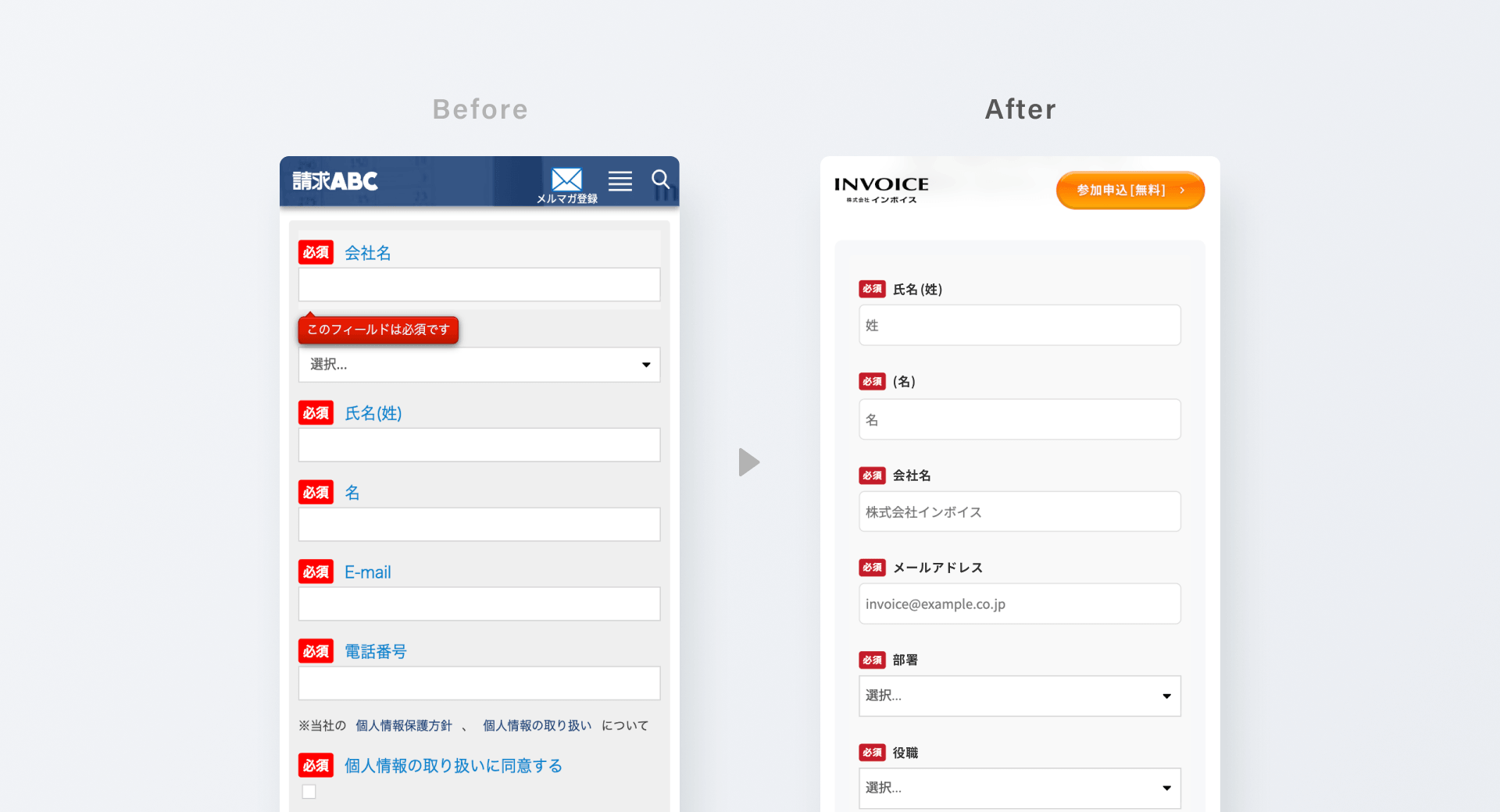Click the play arrow between Before and After

[x=749, y=462]
